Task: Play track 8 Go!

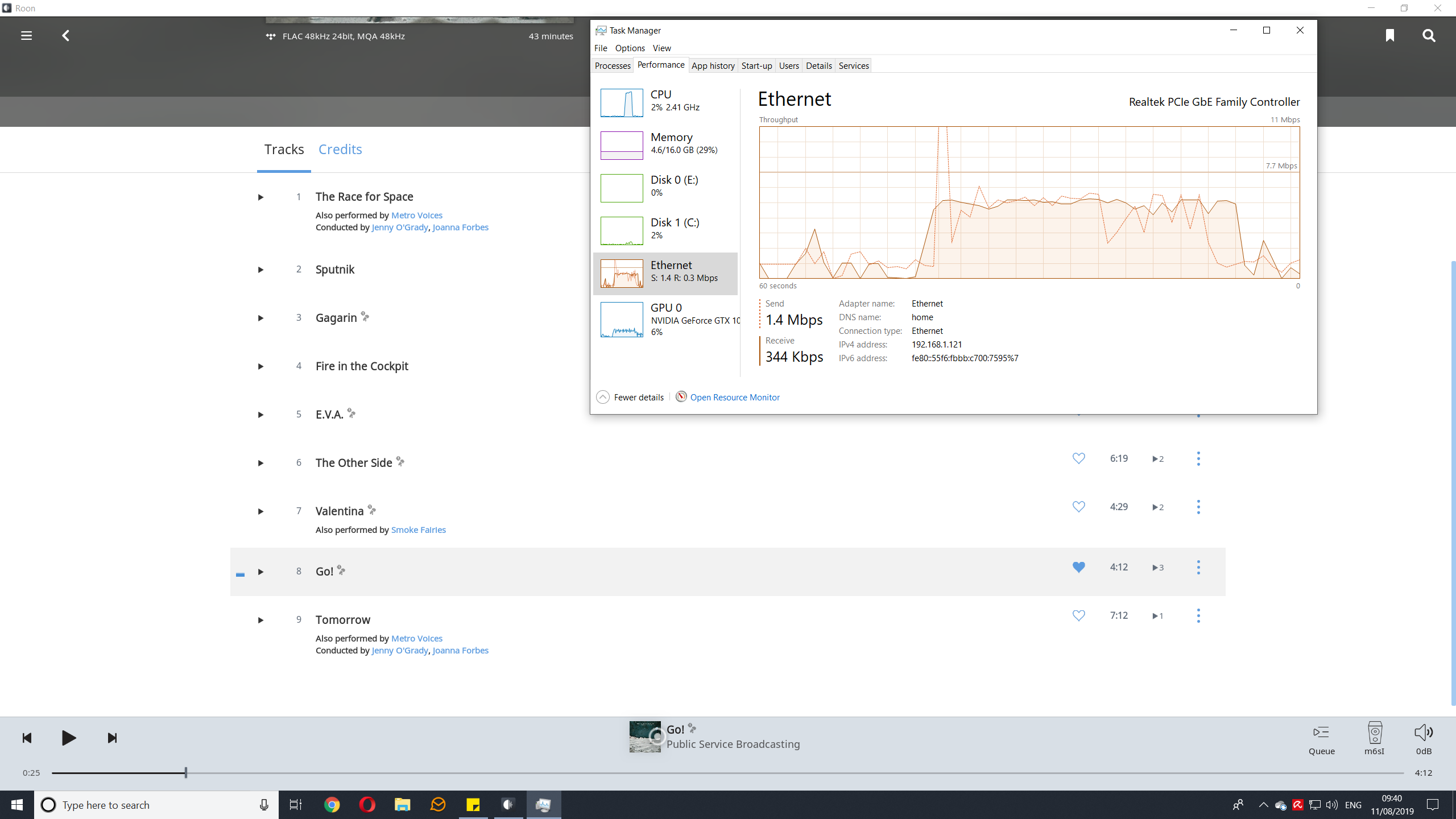Action: pyautogui.click(x=260, y=572)
